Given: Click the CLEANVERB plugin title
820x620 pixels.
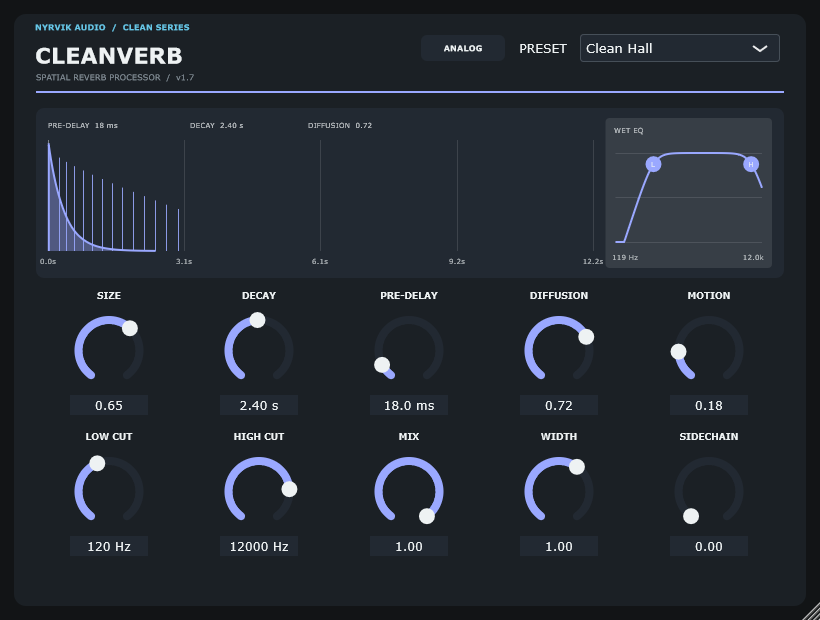Looking at the screenshot, I should coord(109,56).
